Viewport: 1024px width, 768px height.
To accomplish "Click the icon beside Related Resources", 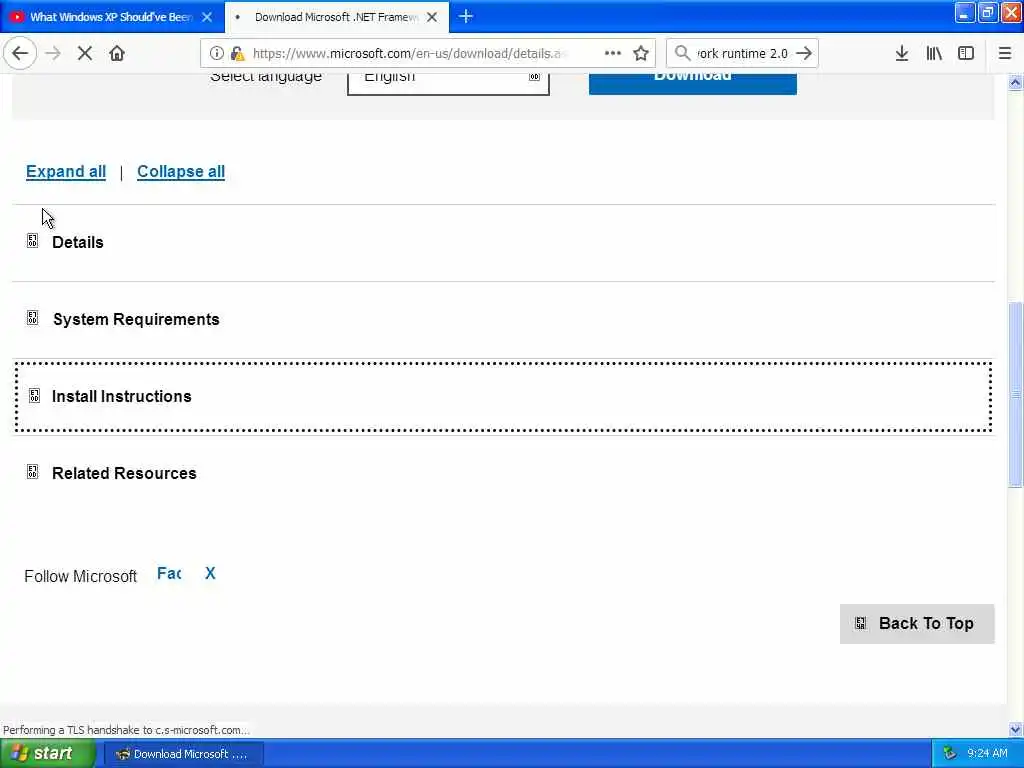I will [32, 472].
